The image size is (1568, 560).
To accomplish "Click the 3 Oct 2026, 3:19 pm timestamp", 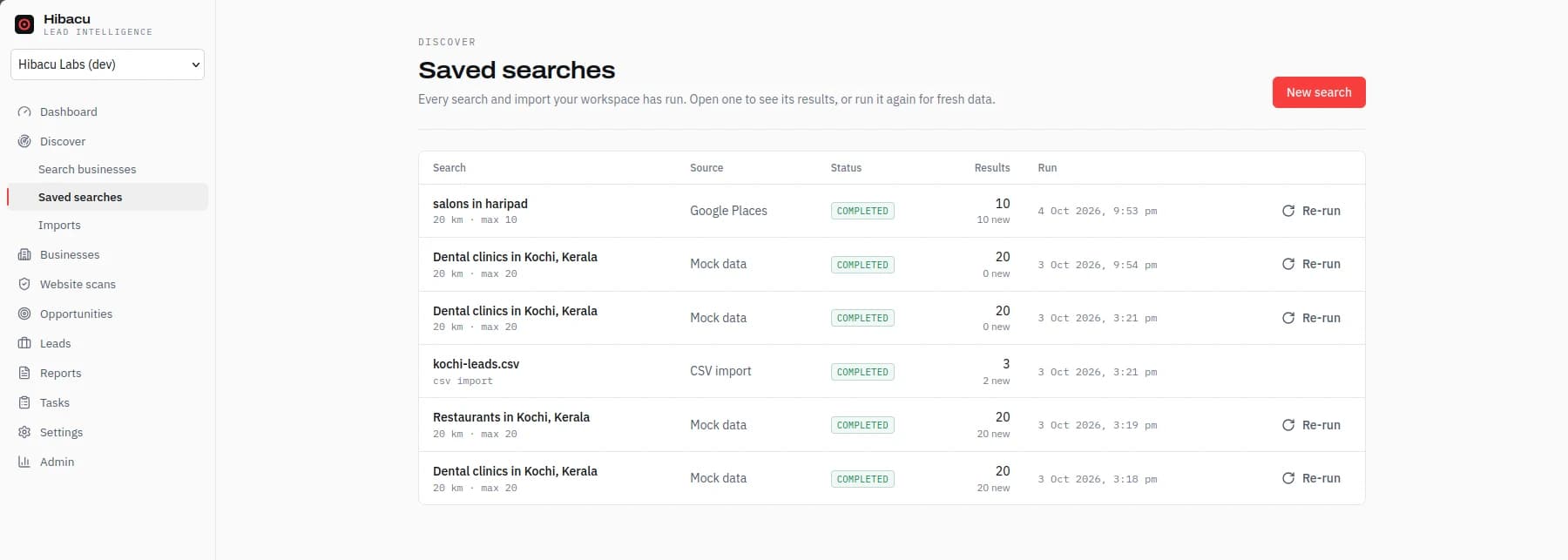I will click(1098, 425).
